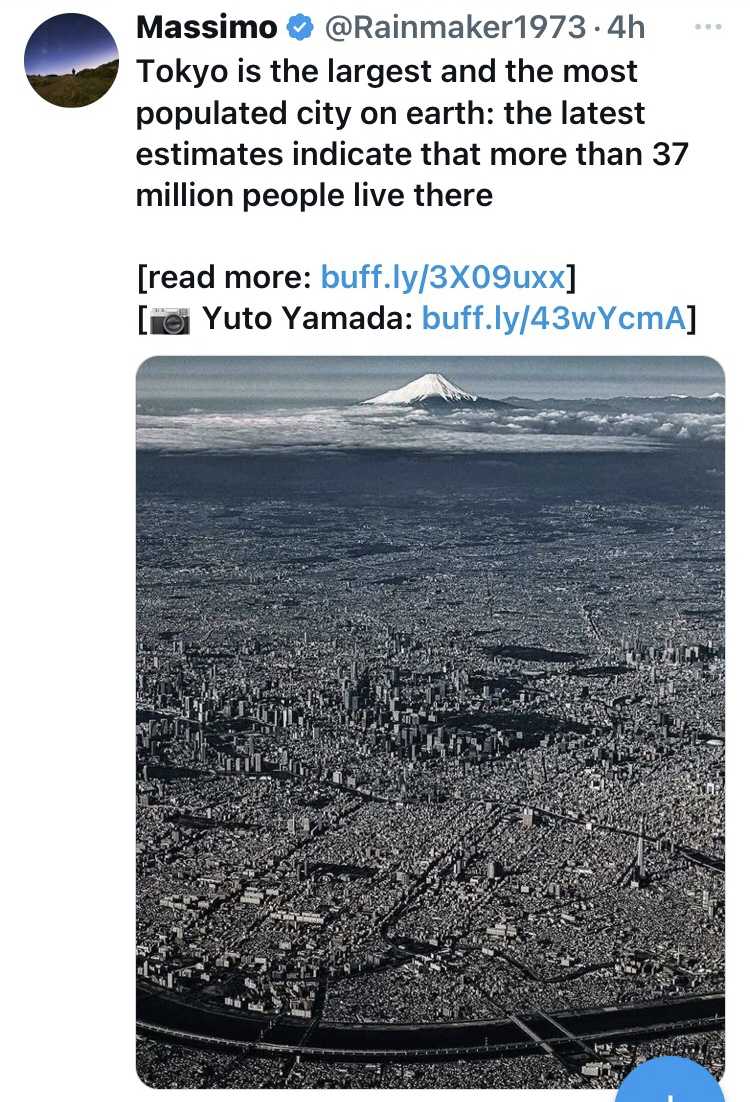Click the blue verified badge
The width and height of the screenshot is (750, 1102).
[300, 28]
